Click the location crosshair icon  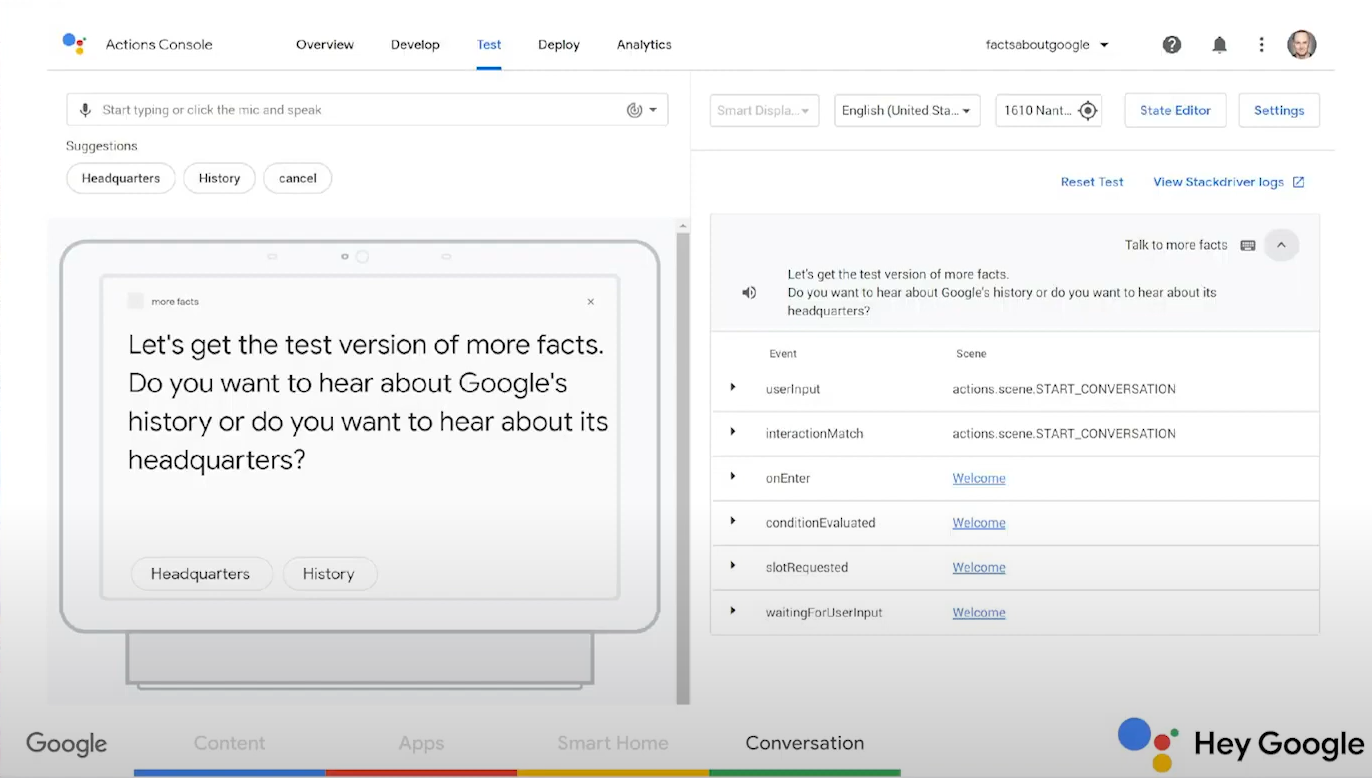pyautogui.click(x=1088, y=110)
